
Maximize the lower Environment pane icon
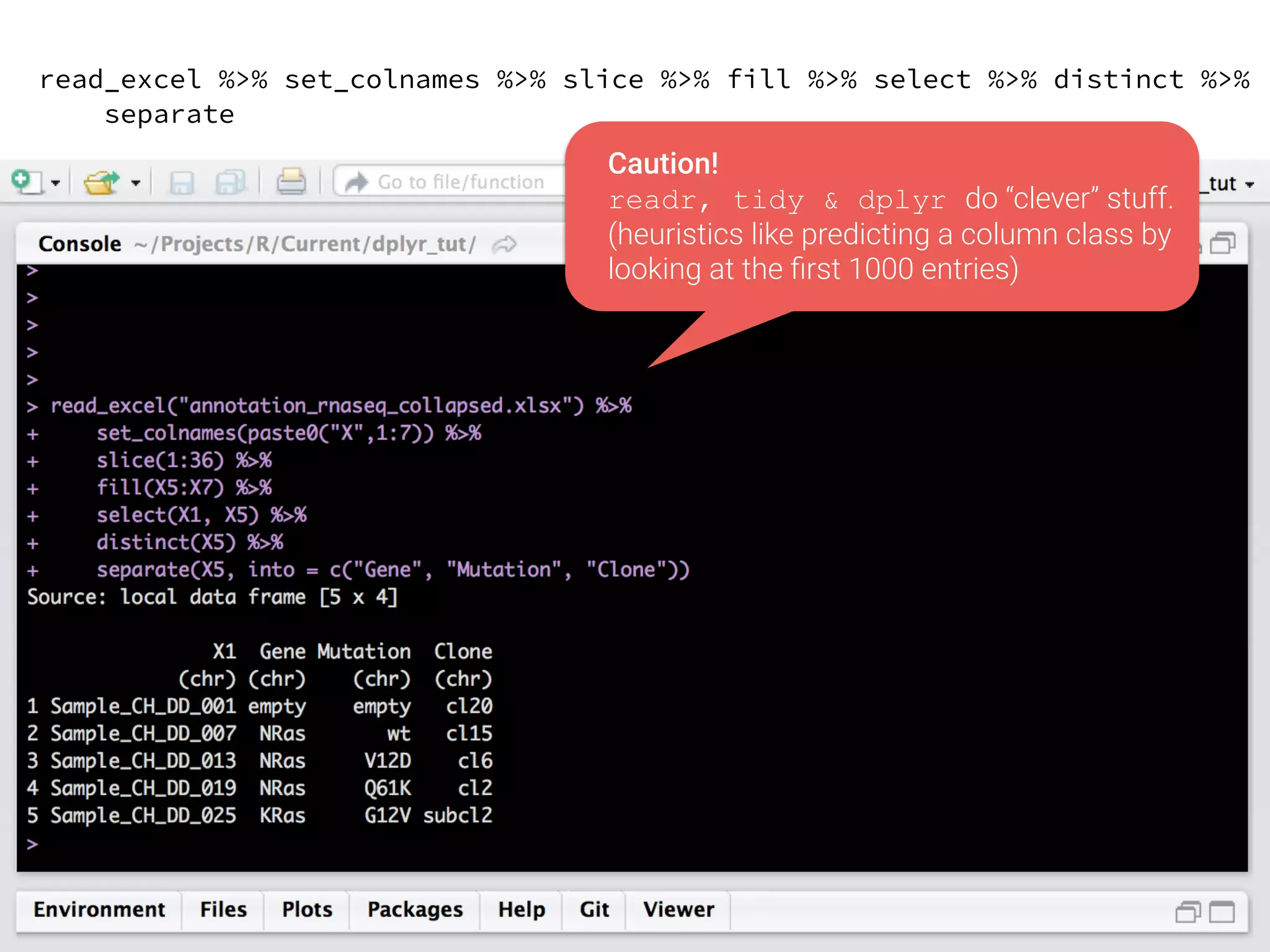(1222, 912)
